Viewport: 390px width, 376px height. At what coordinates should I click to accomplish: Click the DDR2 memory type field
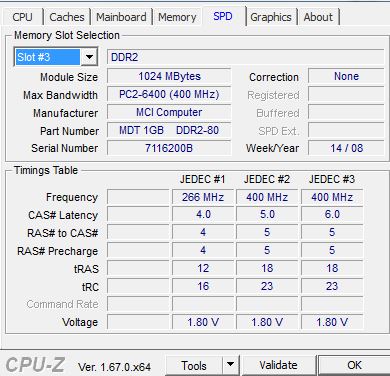pyautogui.click(x=245, y=57)
